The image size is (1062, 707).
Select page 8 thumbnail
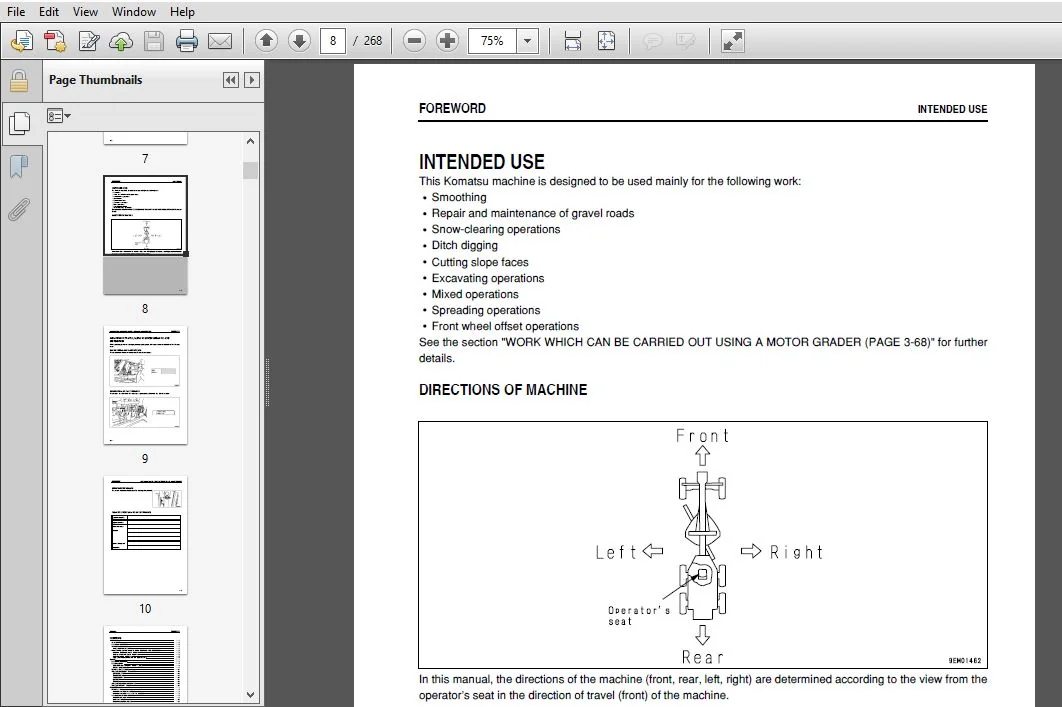click(x=145, y=234)
